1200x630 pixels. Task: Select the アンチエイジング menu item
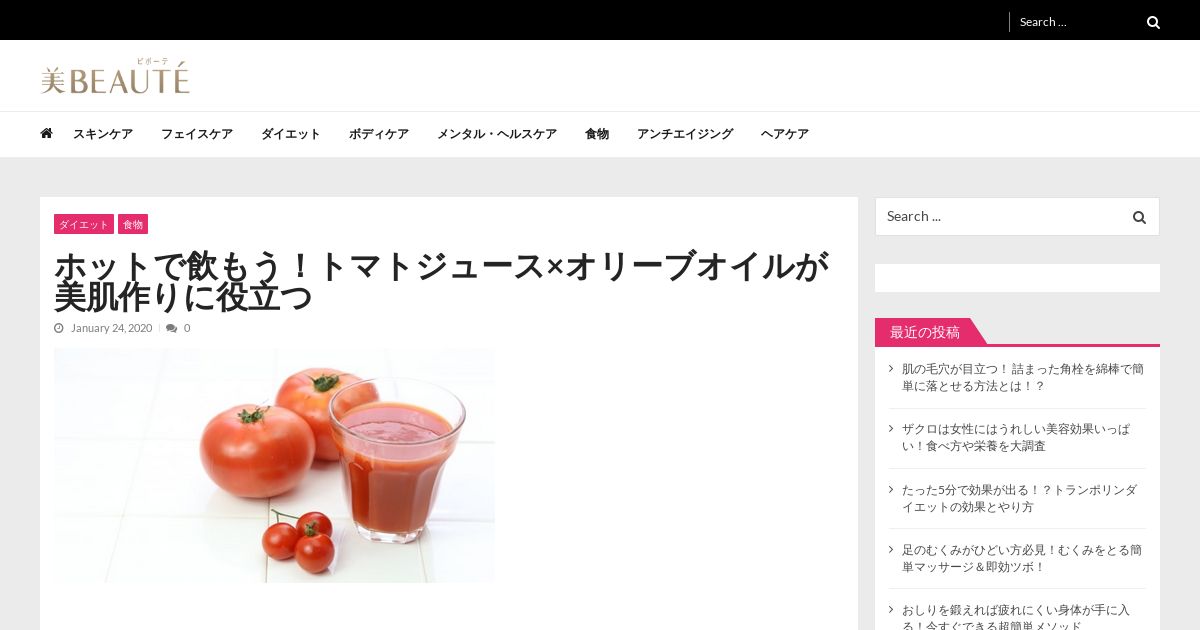tap(685, 134)
